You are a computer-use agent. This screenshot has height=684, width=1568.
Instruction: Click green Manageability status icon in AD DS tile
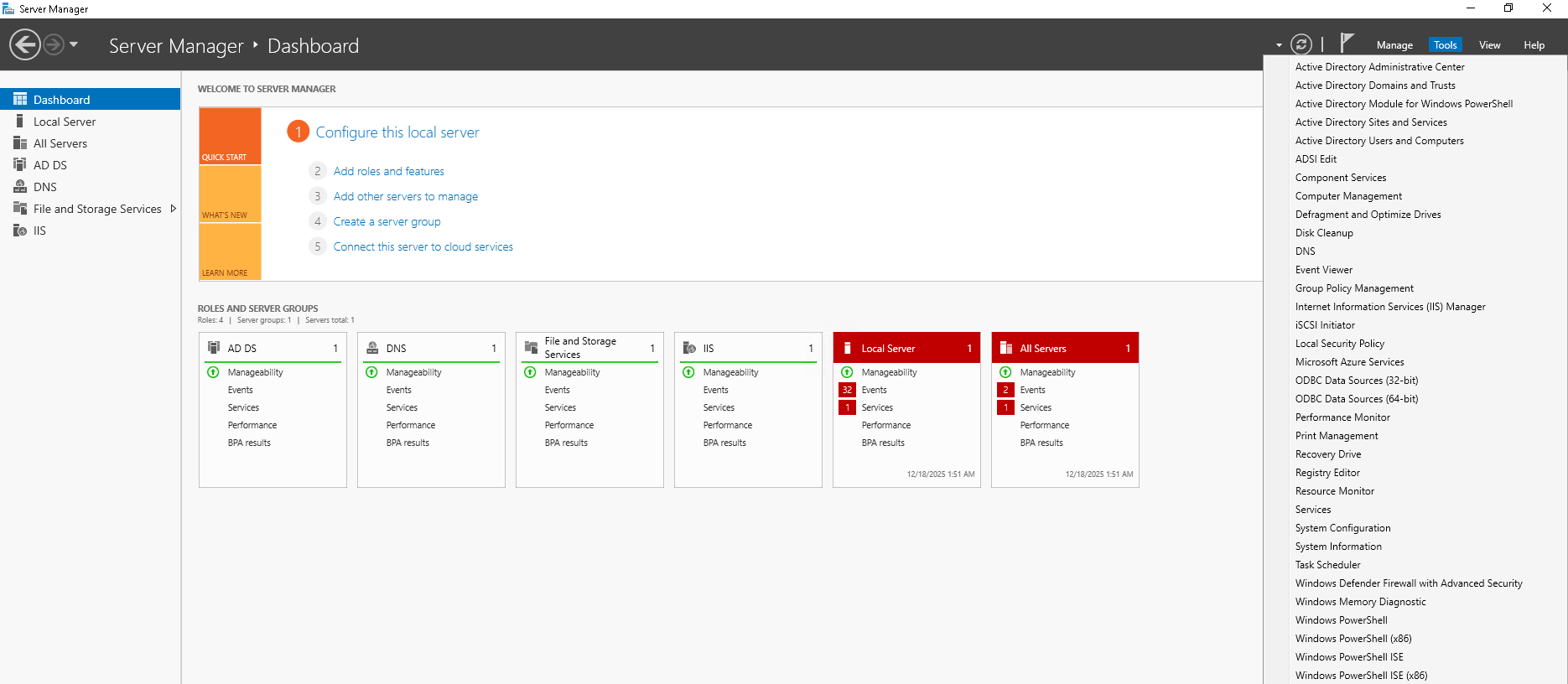[213, 372]
